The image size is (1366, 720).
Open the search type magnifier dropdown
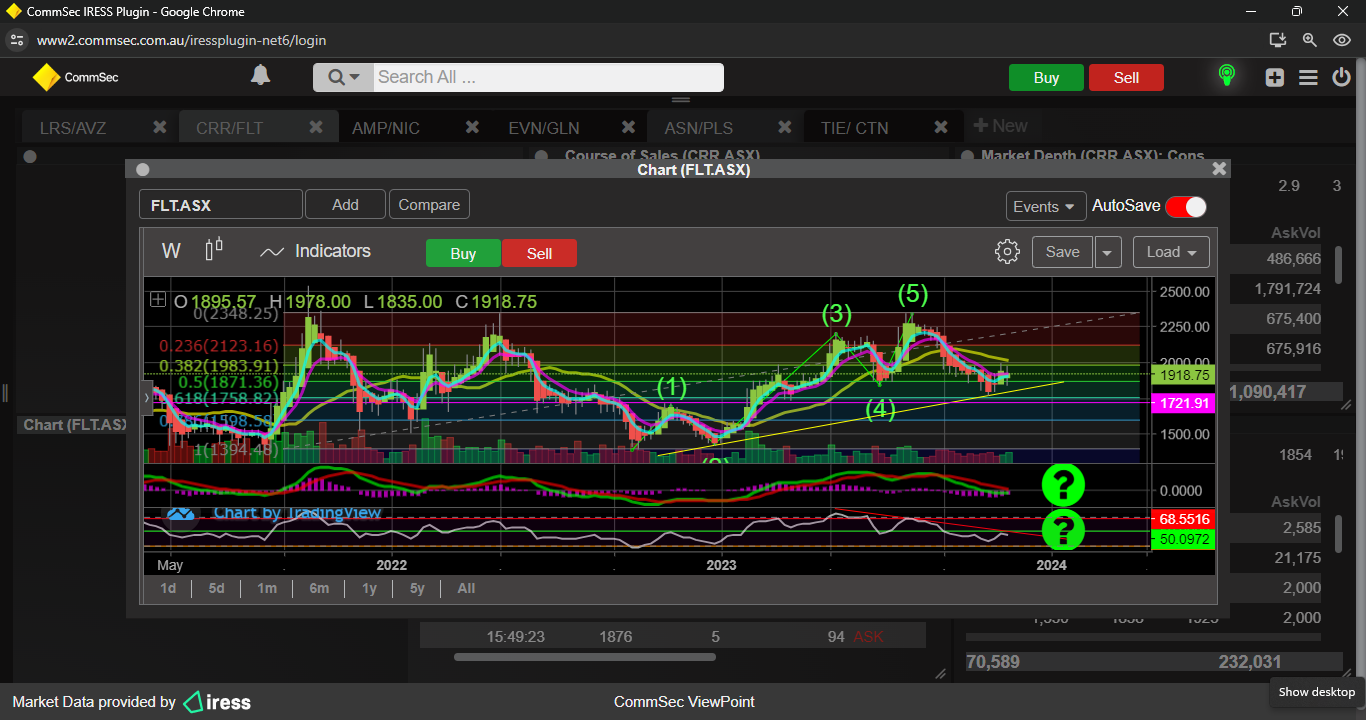point(343,77)
